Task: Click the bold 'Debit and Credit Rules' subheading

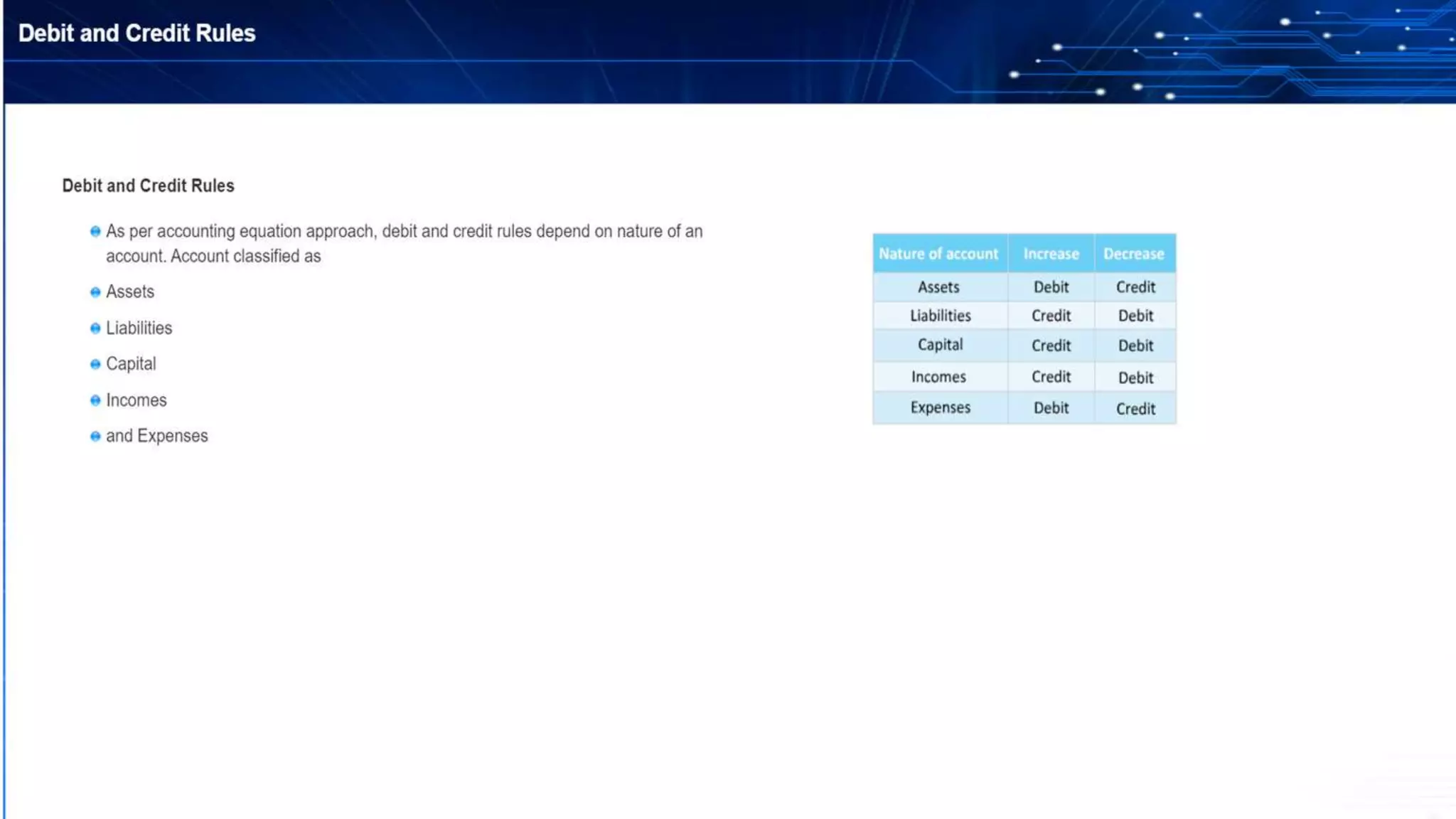Action: [148, 186]
